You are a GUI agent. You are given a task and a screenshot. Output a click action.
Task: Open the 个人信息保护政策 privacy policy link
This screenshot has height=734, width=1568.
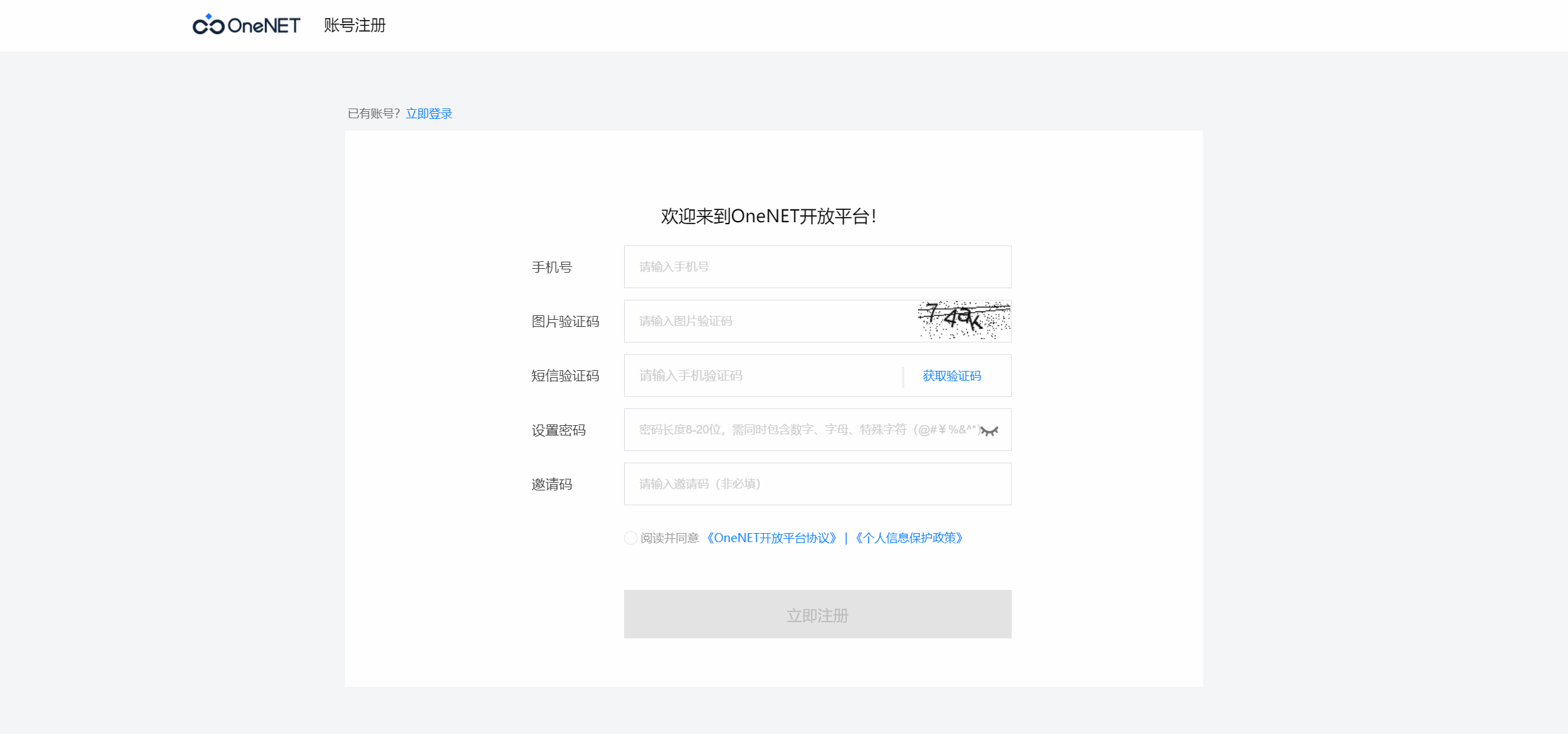coord(909,538)
